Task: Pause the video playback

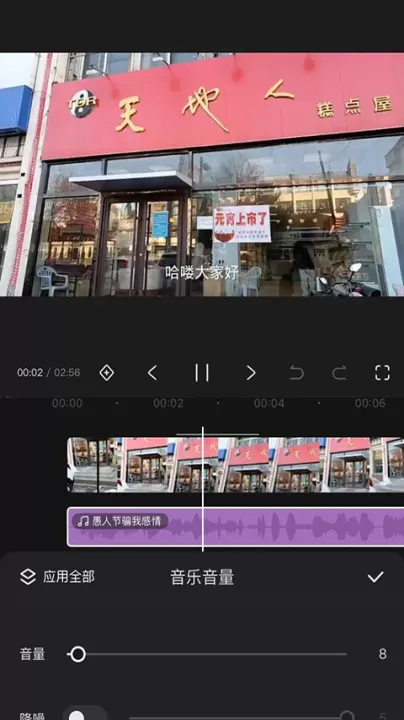Action: 202,372
